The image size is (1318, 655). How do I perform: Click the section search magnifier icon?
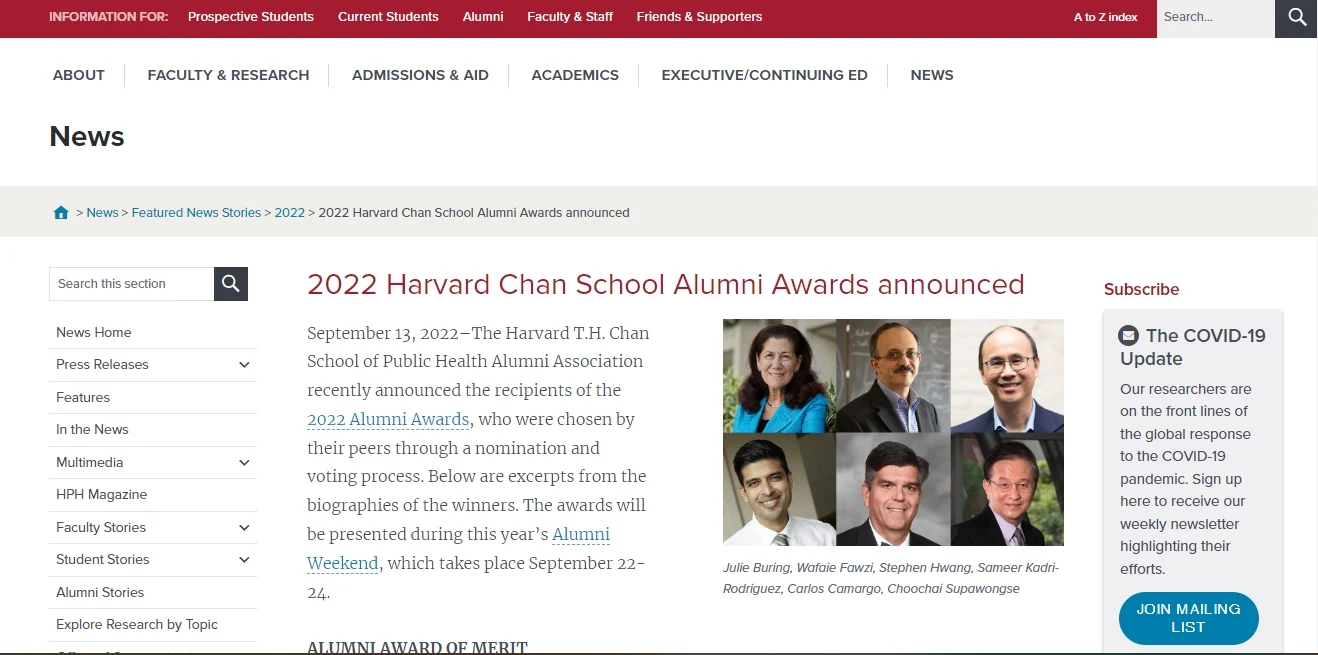[x=231, y=284]
